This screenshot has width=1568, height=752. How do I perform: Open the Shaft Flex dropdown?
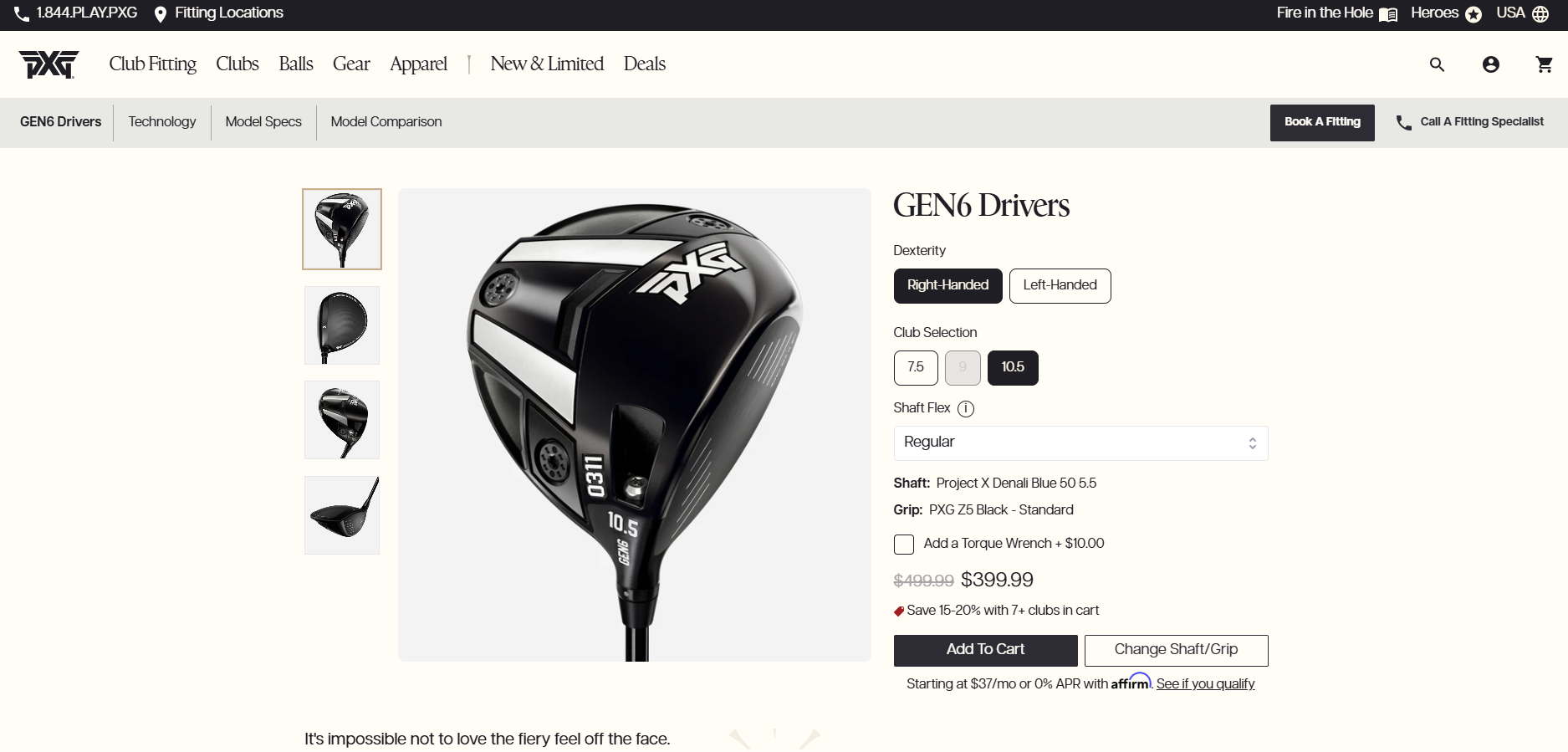(x=1080, y=443)
